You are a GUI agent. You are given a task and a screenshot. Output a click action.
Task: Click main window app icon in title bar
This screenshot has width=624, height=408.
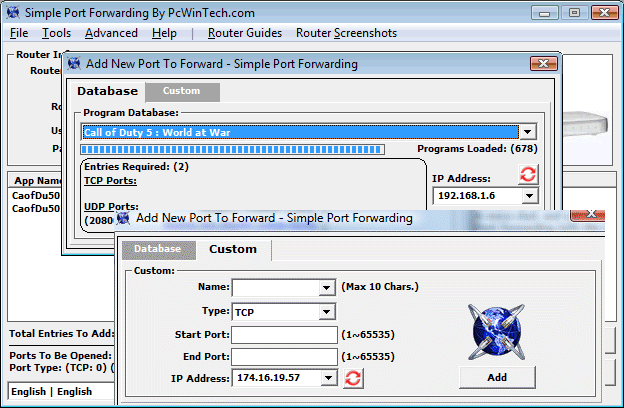point(13,12)
